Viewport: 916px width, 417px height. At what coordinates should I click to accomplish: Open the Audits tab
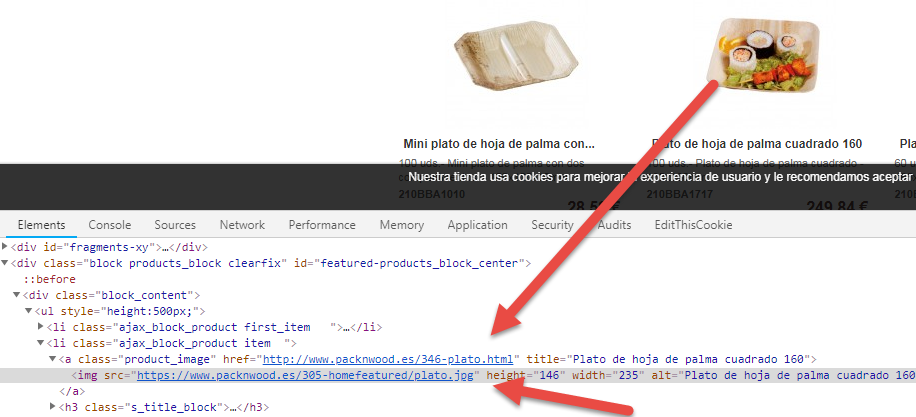614,225
